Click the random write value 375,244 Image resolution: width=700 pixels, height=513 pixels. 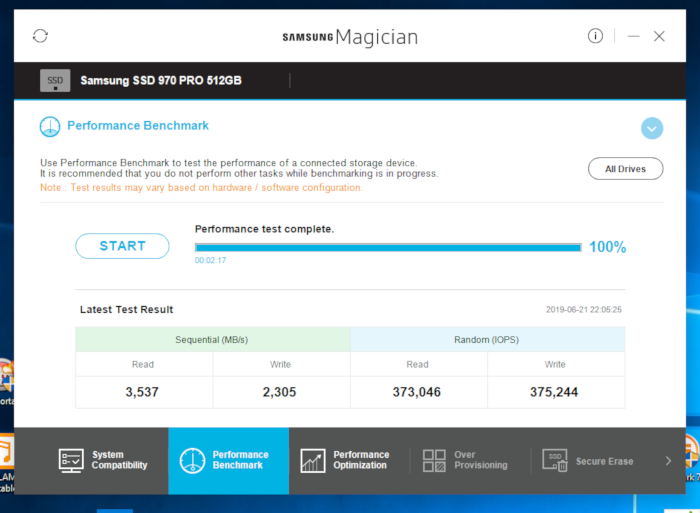click(554, 392)
